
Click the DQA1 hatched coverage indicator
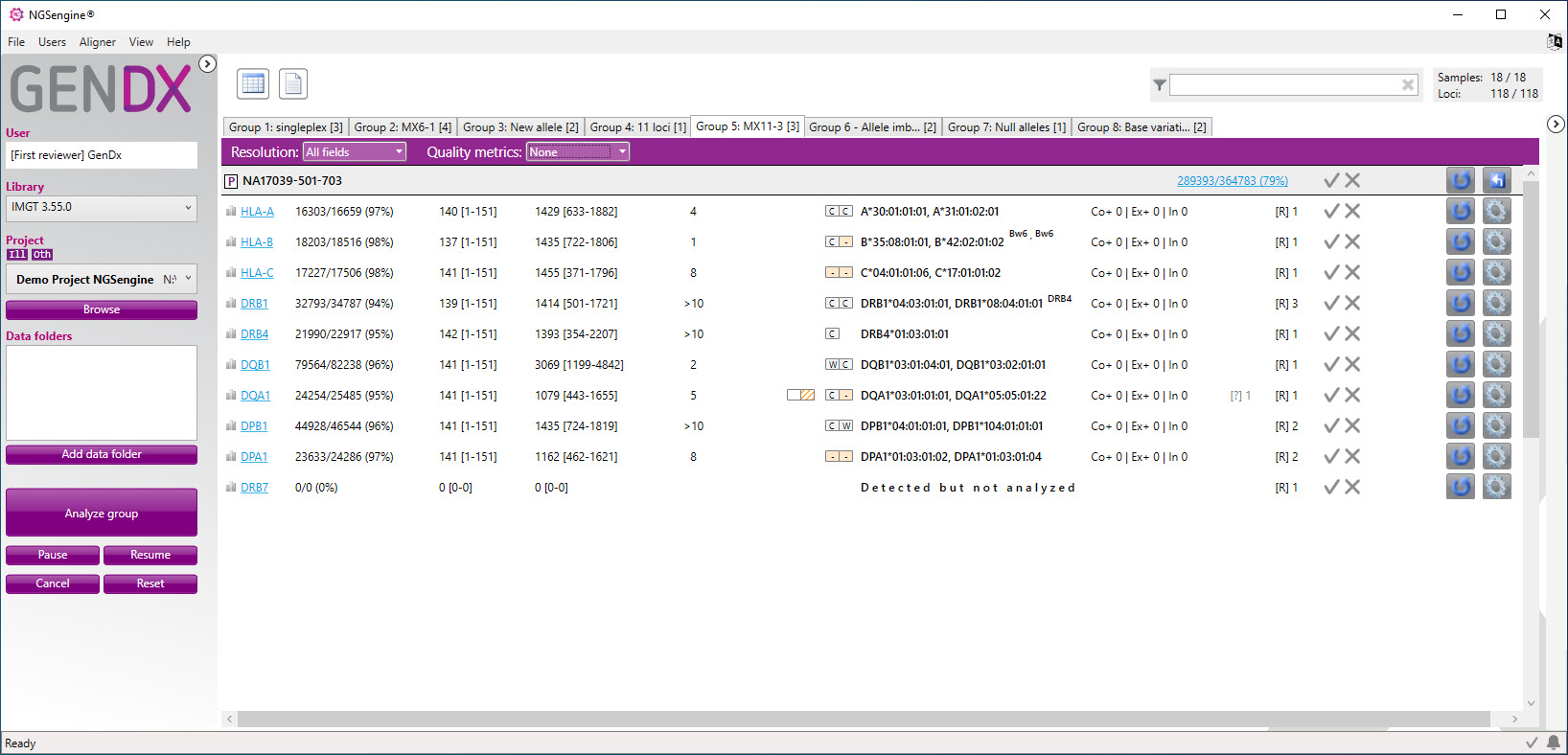click(x=800, y=395)
